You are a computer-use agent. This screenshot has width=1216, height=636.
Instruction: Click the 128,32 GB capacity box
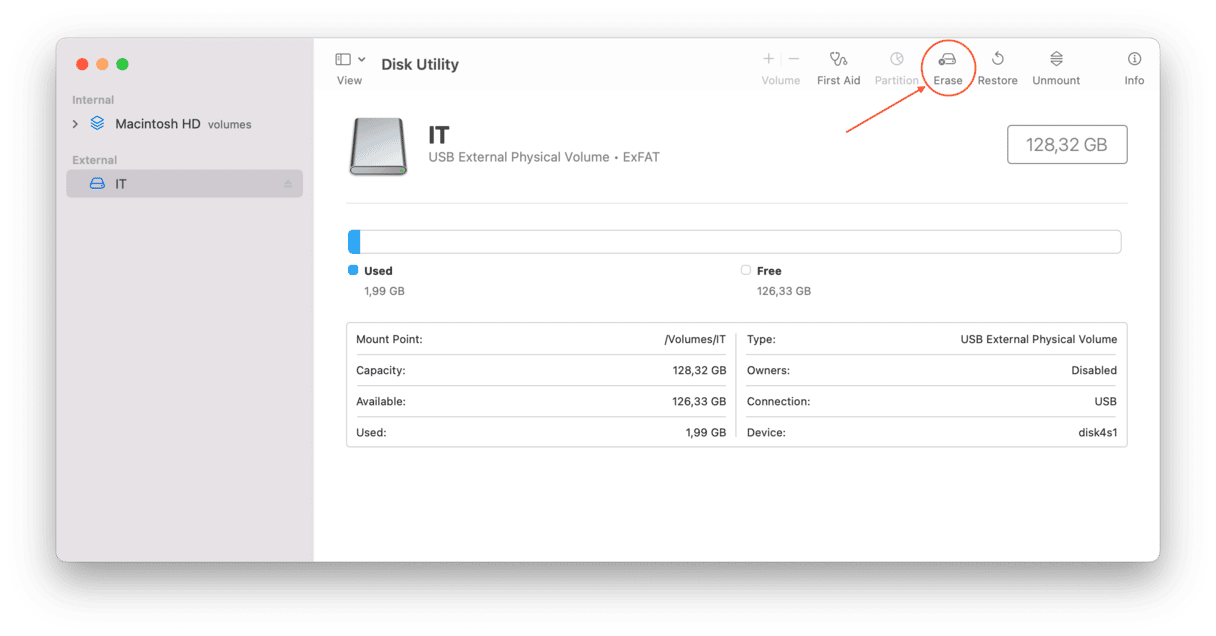pyautogui.click(x=1067, y=145)
